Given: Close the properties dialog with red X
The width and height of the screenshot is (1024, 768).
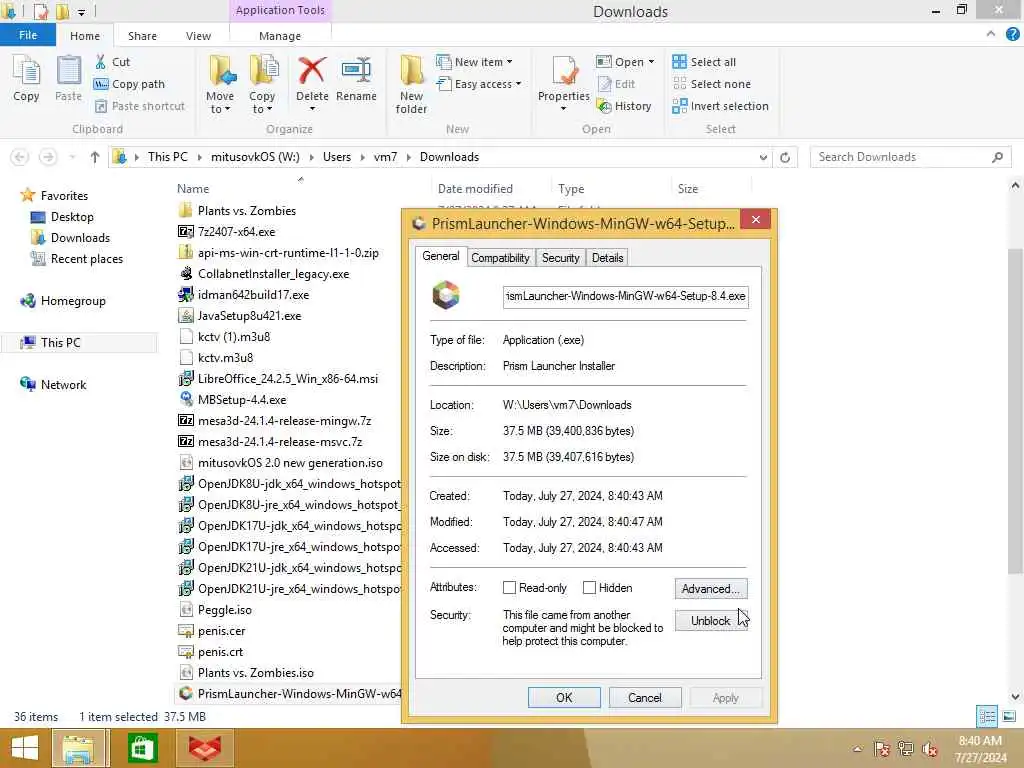Looking at the screenshot, I should coord(756,219).
